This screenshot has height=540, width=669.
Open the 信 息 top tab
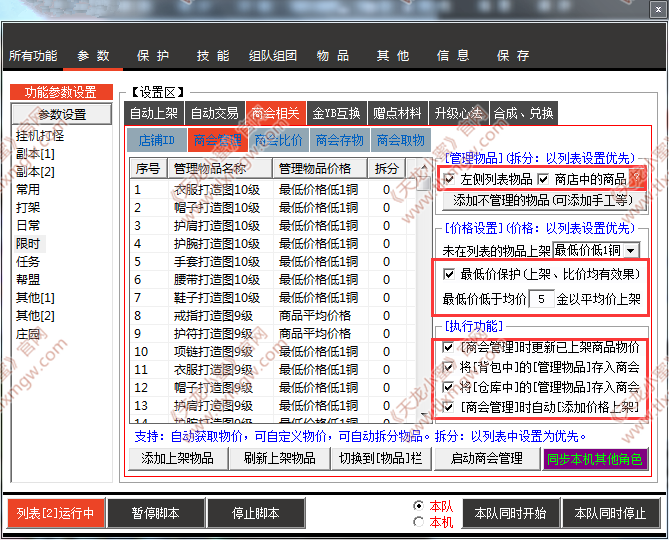(x=453, y=55)
